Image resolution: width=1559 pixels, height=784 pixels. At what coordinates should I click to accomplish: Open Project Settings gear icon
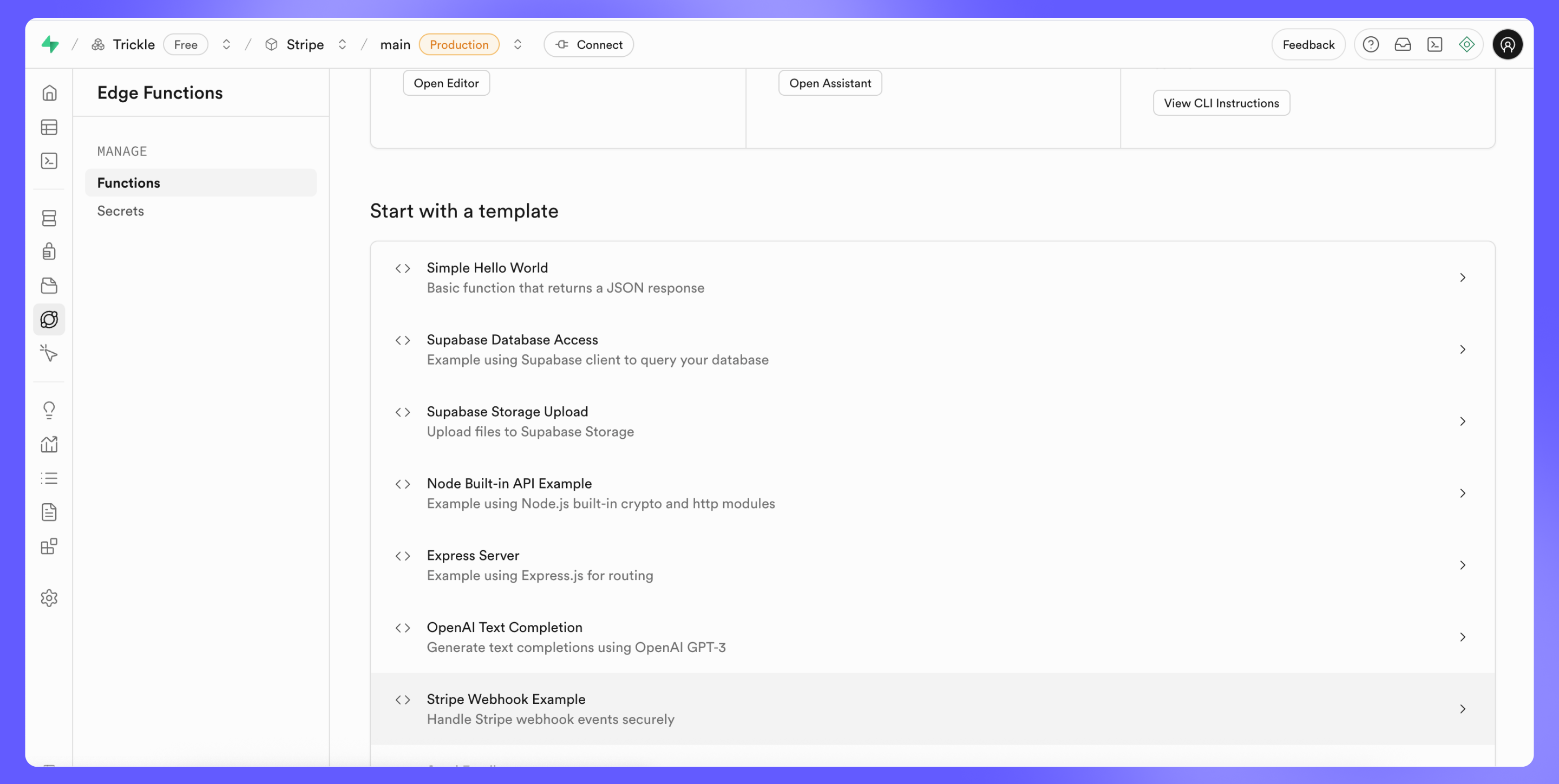(49, 598)
